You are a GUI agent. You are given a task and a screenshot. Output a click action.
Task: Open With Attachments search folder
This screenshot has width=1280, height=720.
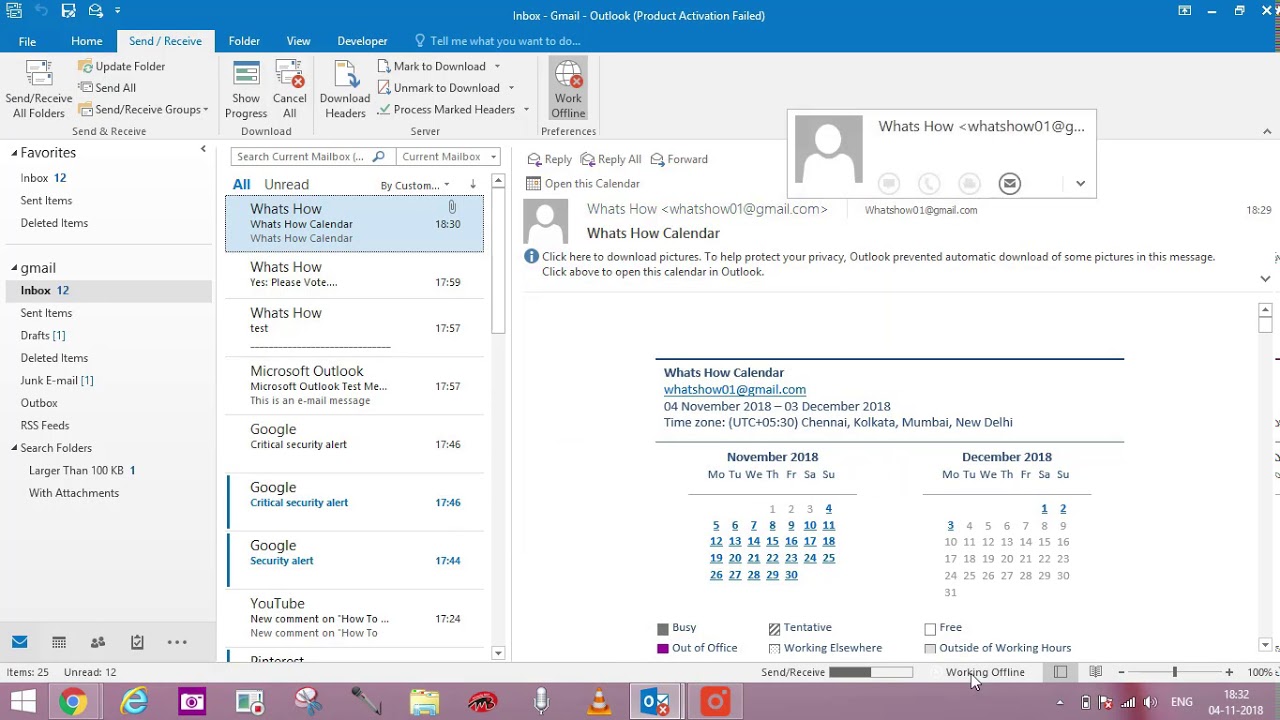click(x=74, y=493)
